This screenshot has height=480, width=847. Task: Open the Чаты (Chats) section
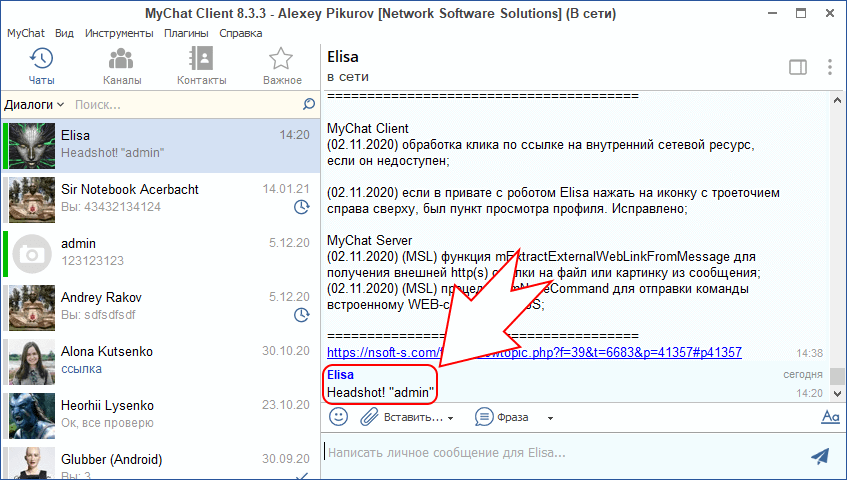[41, 66]
